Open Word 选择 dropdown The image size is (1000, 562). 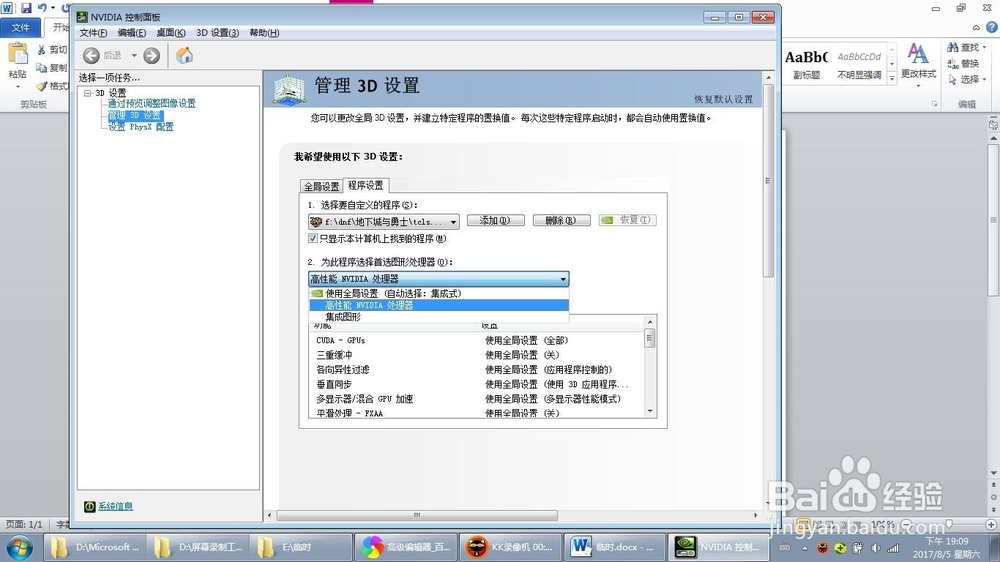(967, 79)
